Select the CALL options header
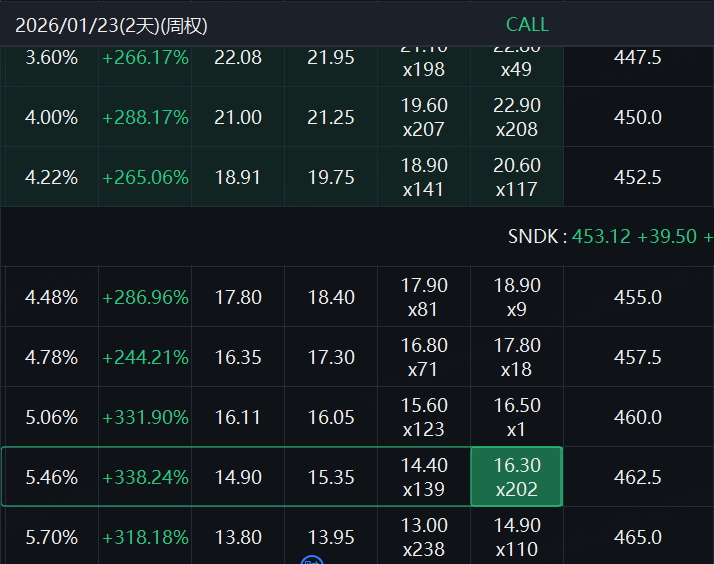This screenshot has width=714, height=564. [527, 25]
